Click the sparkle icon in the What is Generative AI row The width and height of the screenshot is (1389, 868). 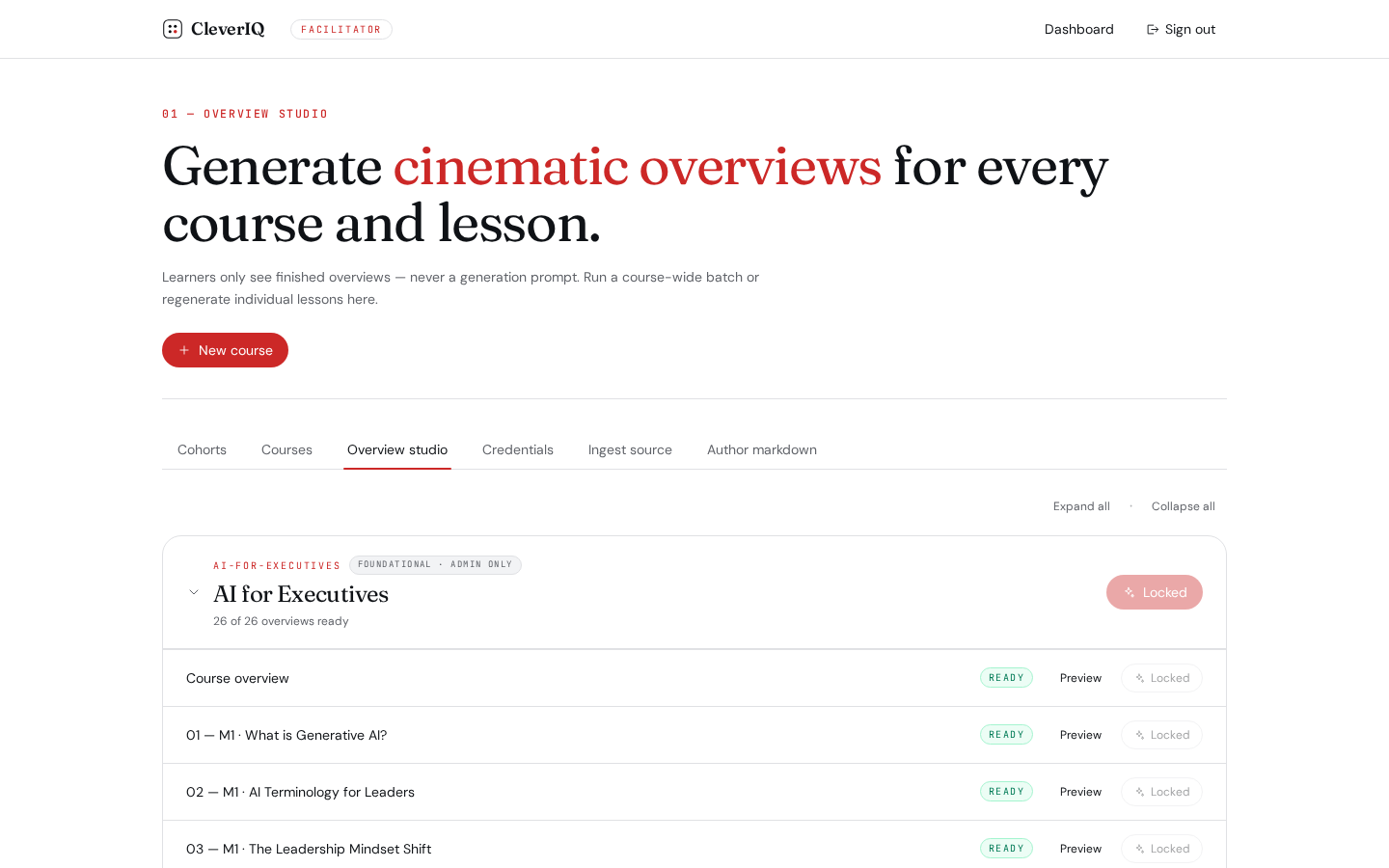[1140, 735]
